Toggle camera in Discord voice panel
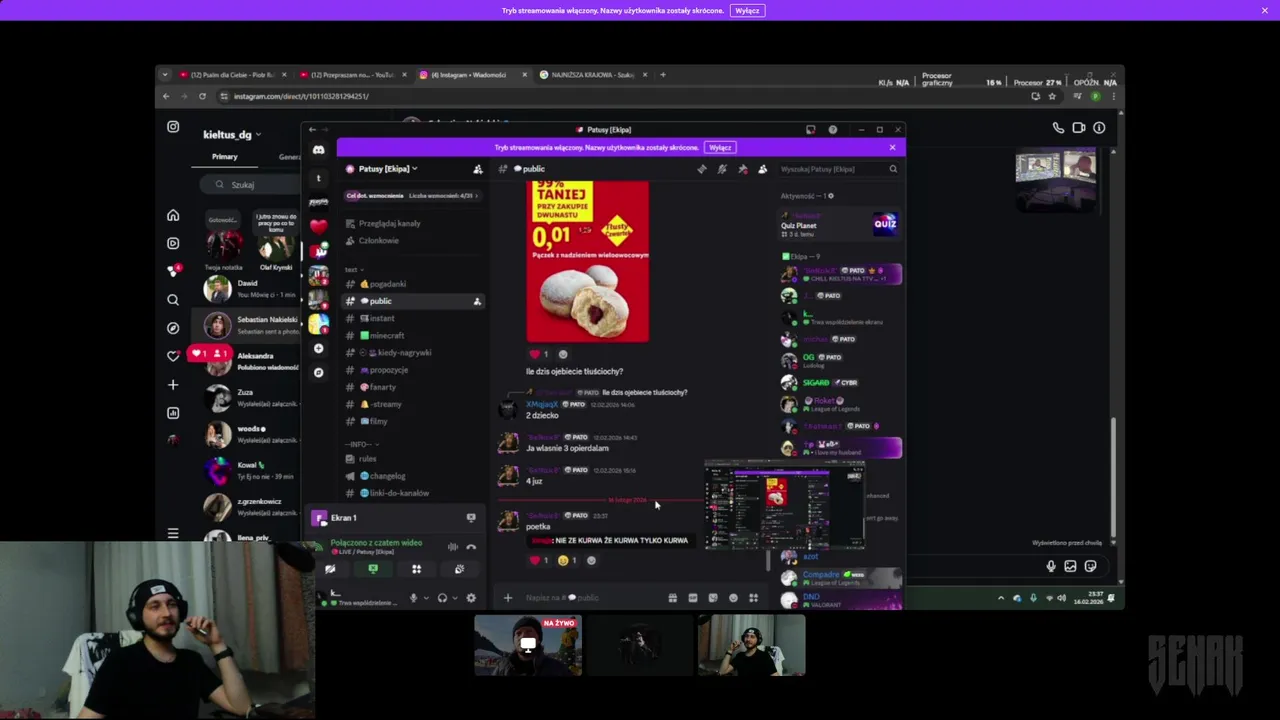This screenshot has width=1280, height=720. tap(330, 569)
